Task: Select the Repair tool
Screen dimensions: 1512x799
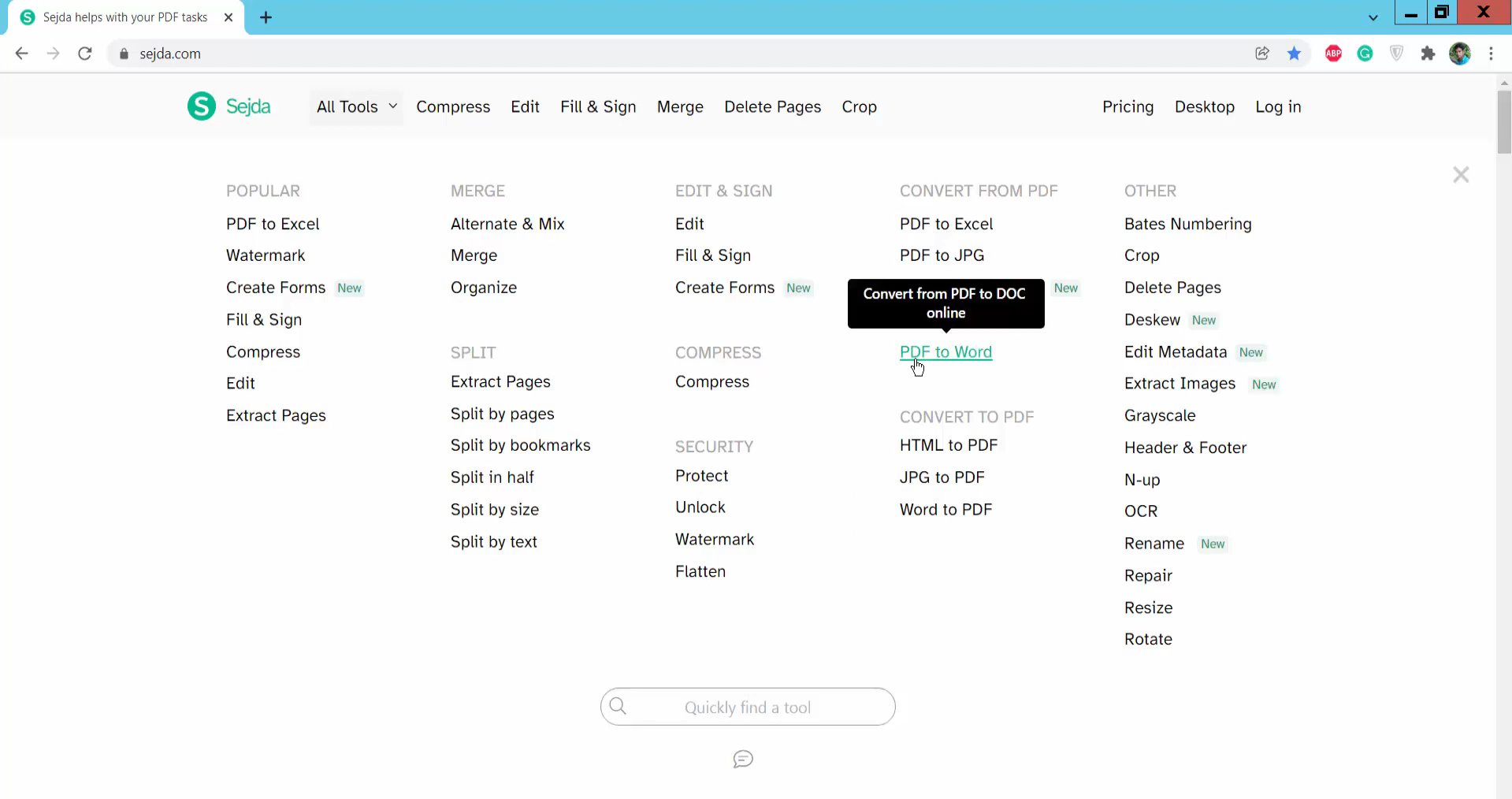Action: click(x=1148, y=576)
